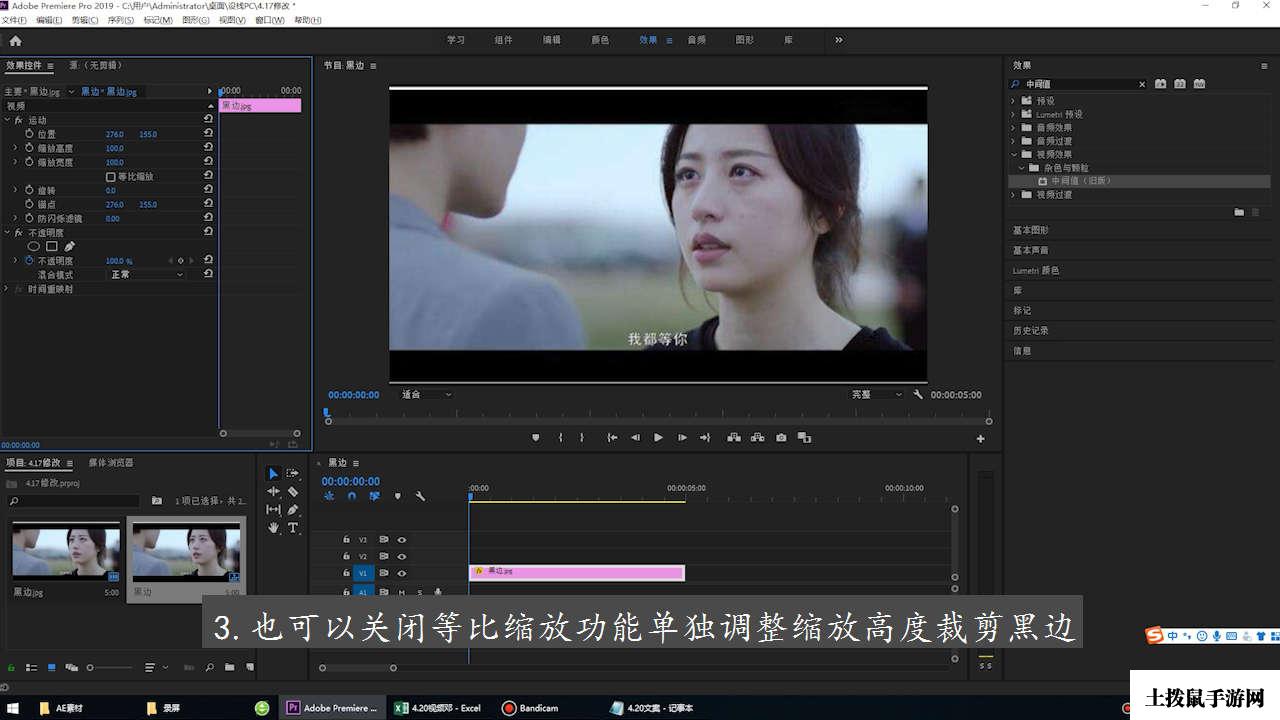Reset the 位置 parameter
The height and width of the screenshot is (720, 1280).
pyautogui.click(x=208, y=133)
